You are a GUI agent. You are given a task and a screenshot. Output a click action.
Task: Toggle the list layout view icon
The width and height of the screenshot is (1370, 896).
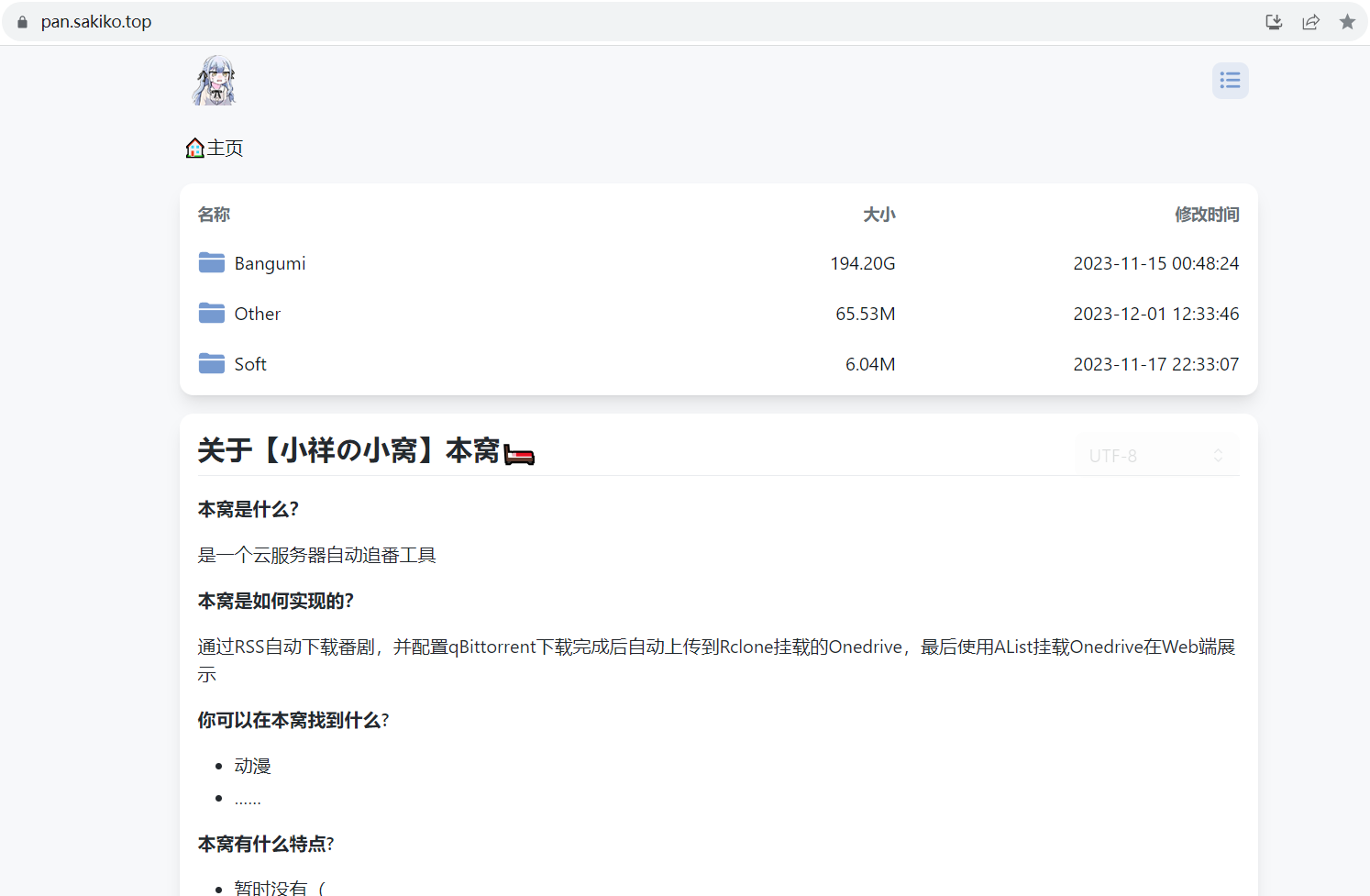(x=1230, y=81)
